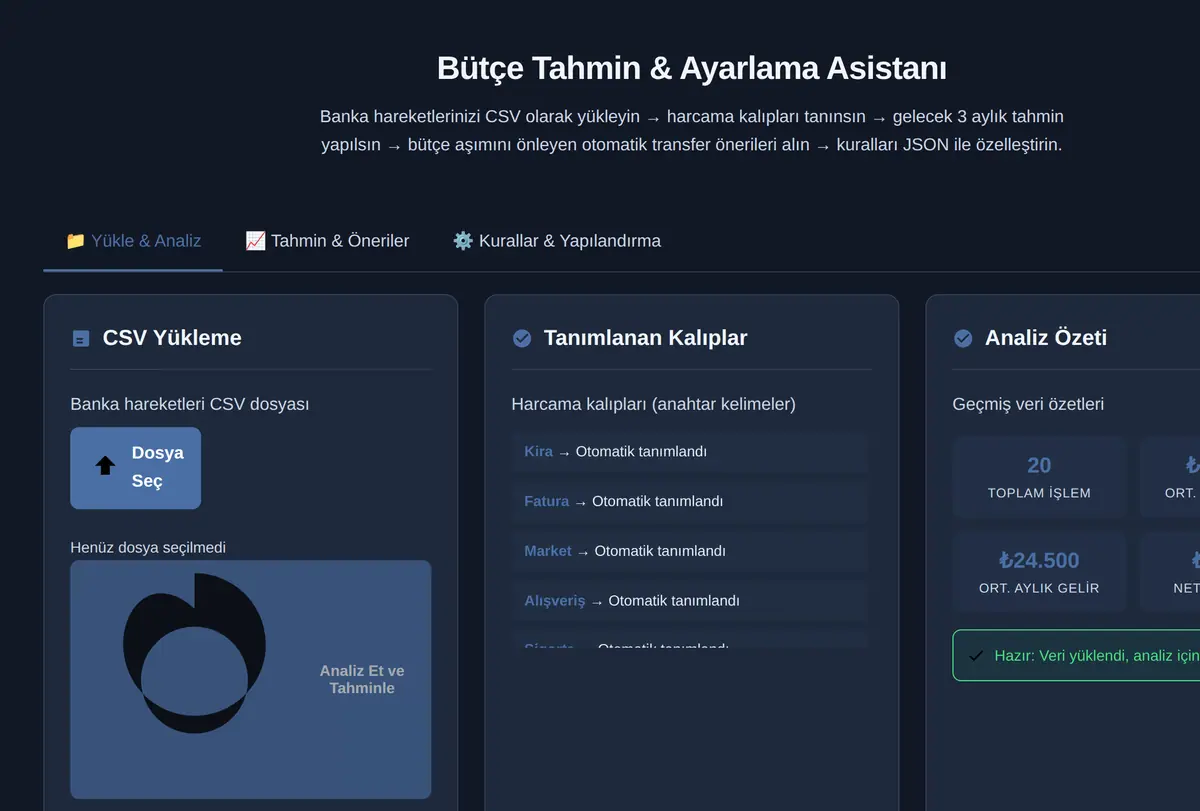Screen dimensions: 1200x811
Task: Click the Tanımlanan Kalıplar checkmark icon
Action: (x=522, y=339)
